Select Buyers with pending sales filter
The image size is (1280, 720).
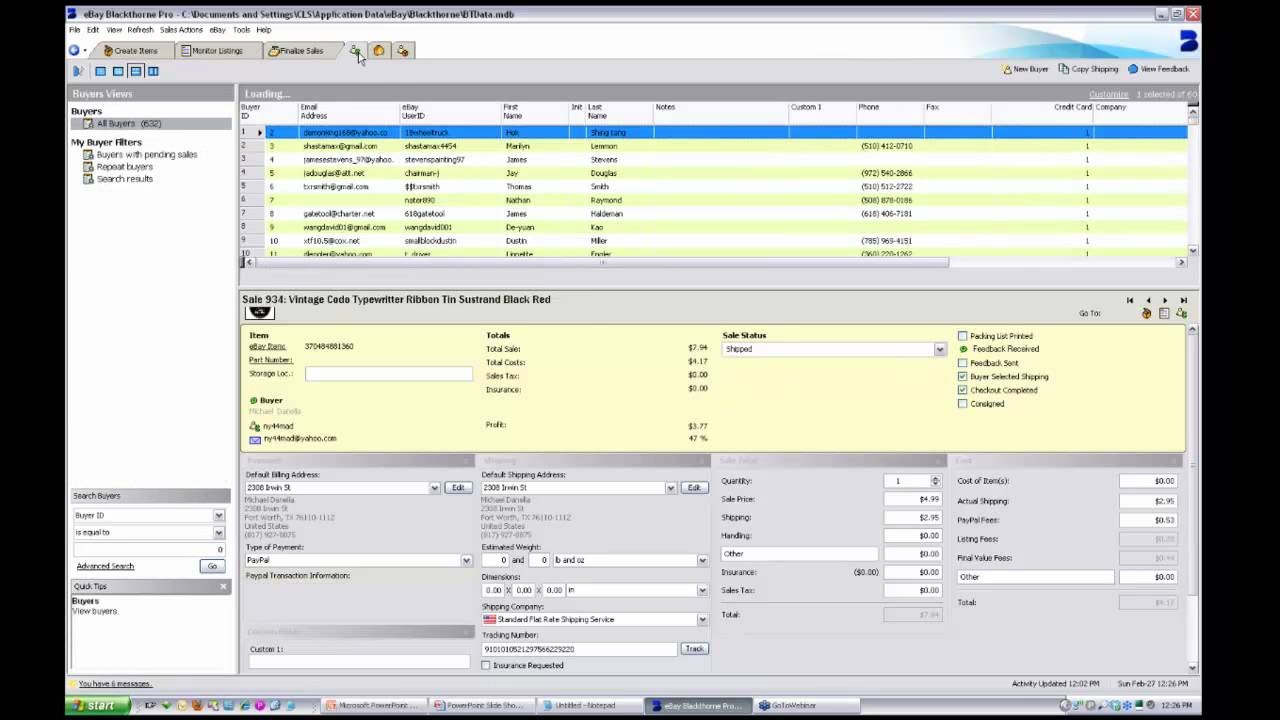146,155
